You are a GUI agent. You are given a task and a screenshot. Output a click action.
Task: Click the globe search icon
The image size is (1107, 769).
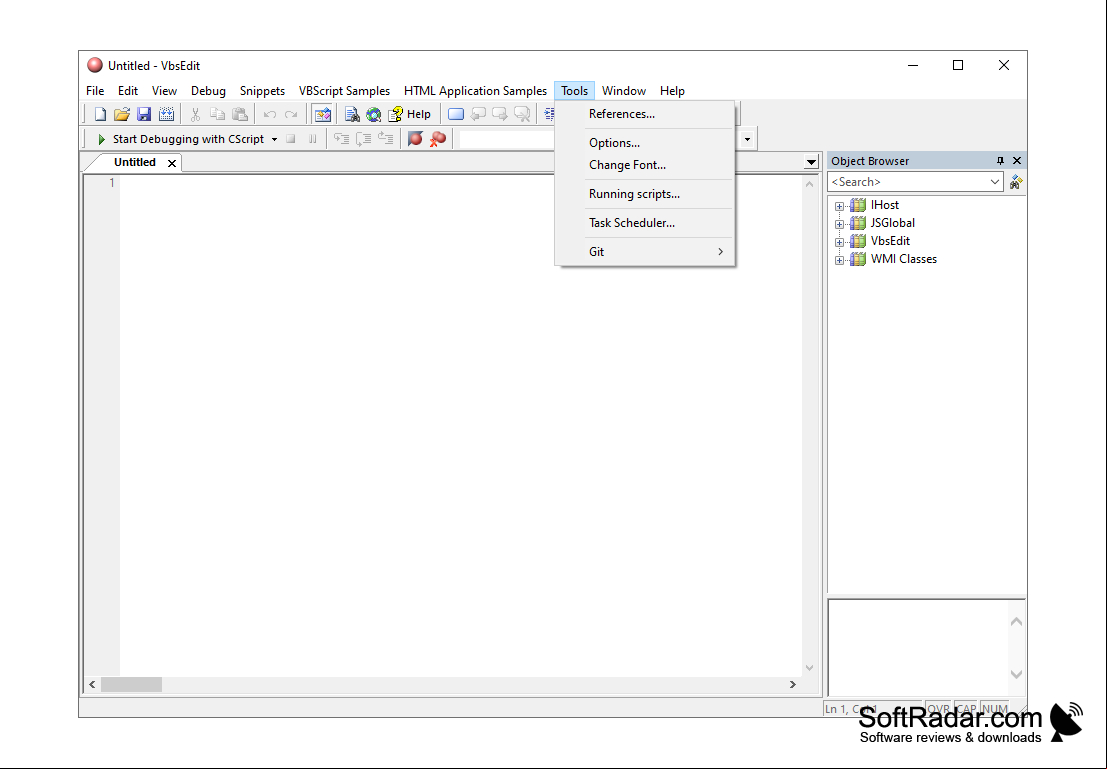[373, 114]
